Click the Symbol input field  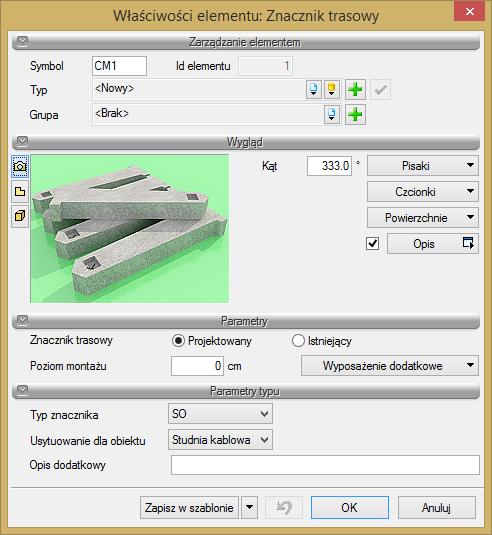pos(119,66)
